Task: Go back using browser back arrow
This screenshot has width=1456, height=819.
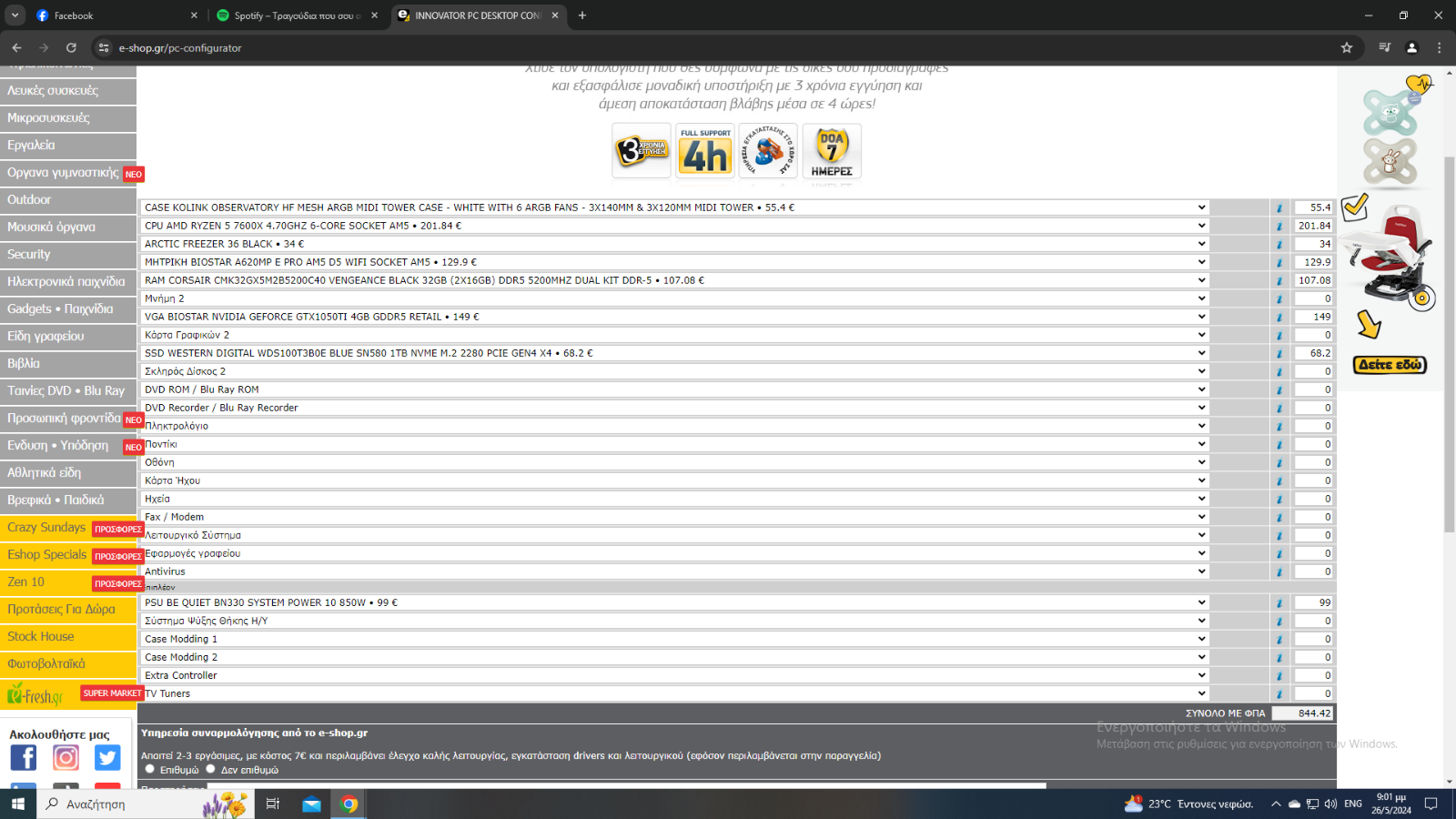Action: click(x=16, y=47)
